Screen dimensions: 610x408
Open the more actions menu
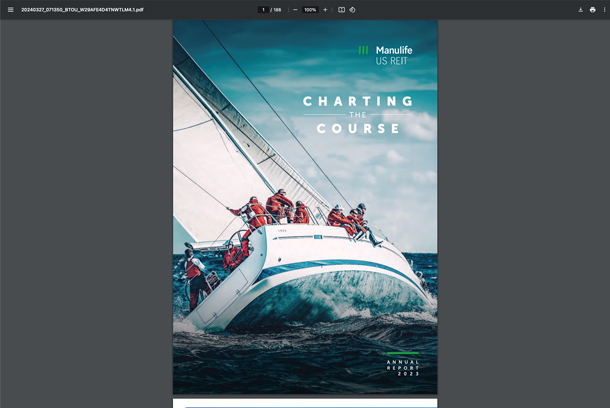[x=604, y=10]
